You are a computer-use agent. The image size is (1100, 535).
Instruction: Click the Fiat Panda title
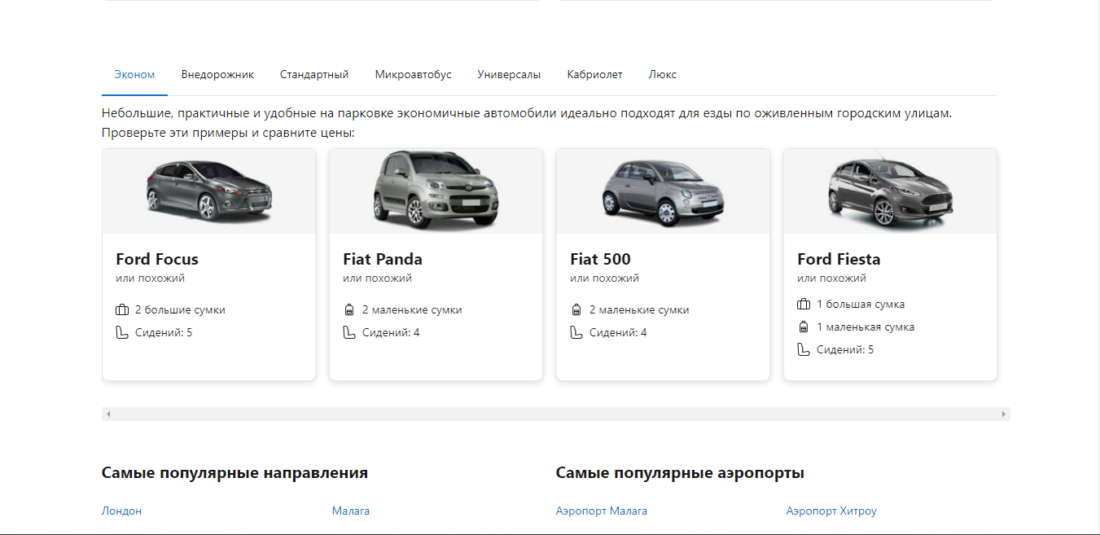[x=383, y=259]
